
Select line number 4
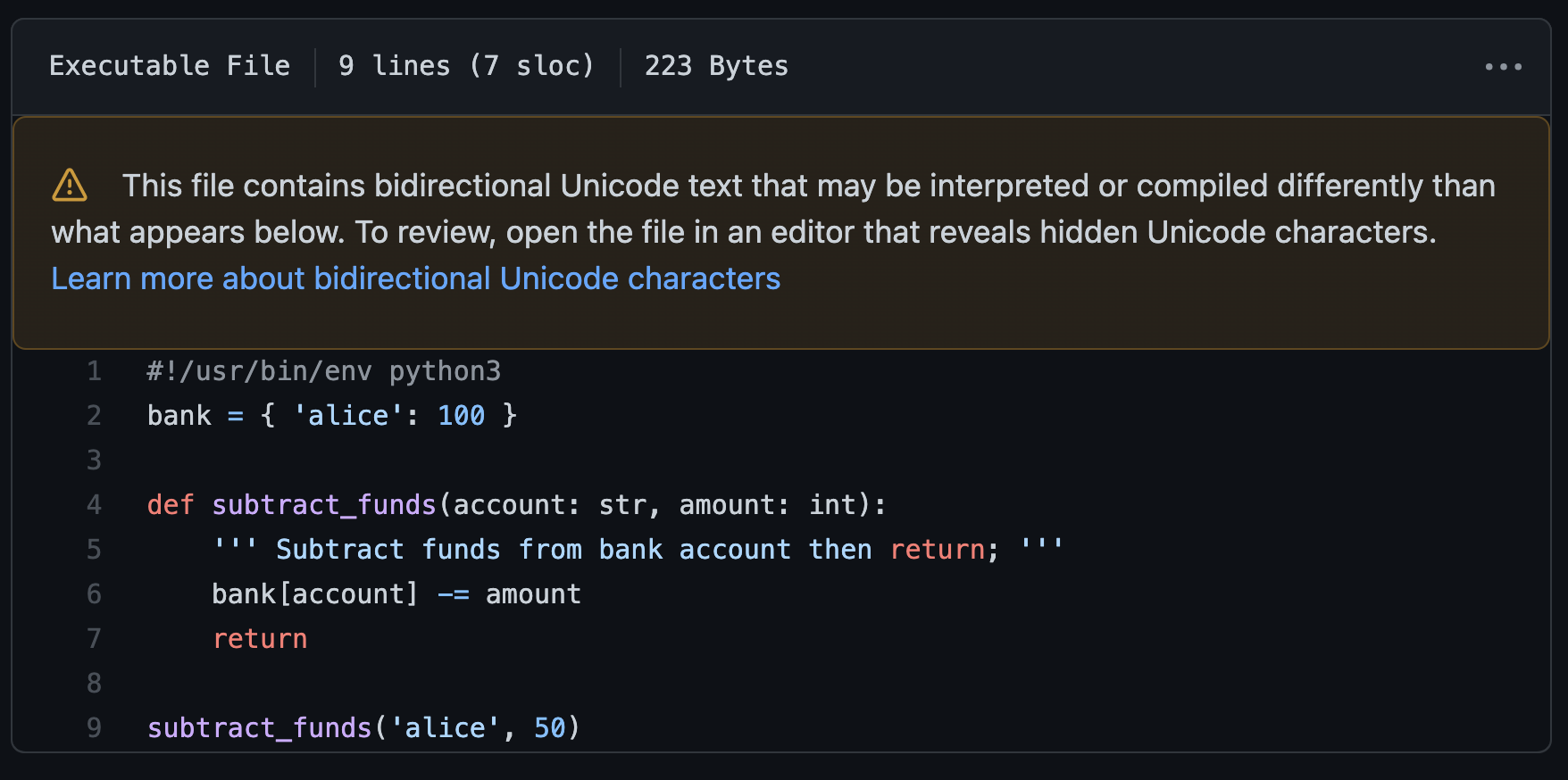[94, 504]
